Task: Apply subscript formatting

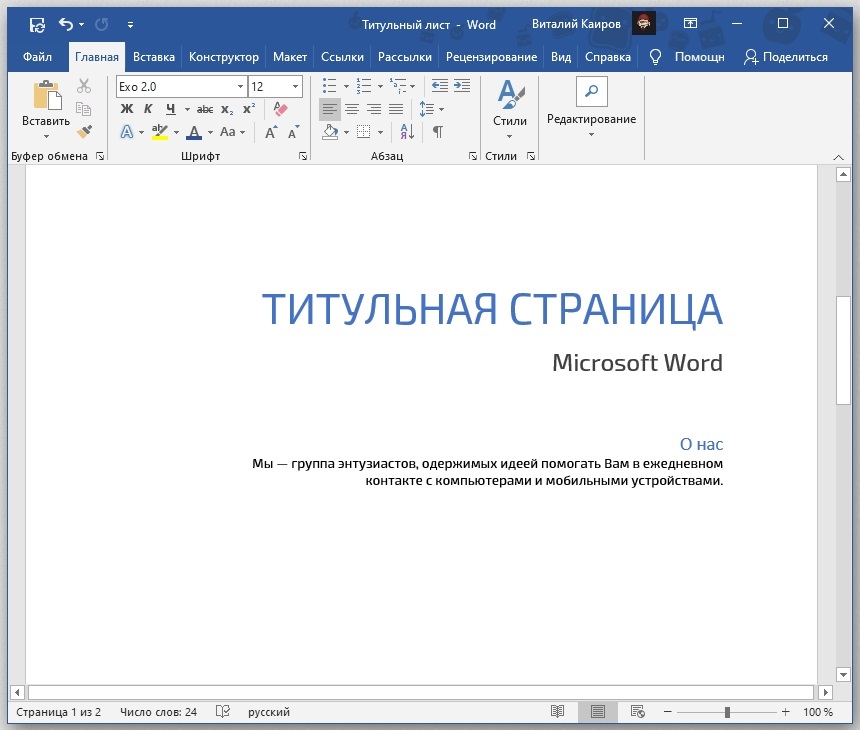Action: [x=228, y=109]
